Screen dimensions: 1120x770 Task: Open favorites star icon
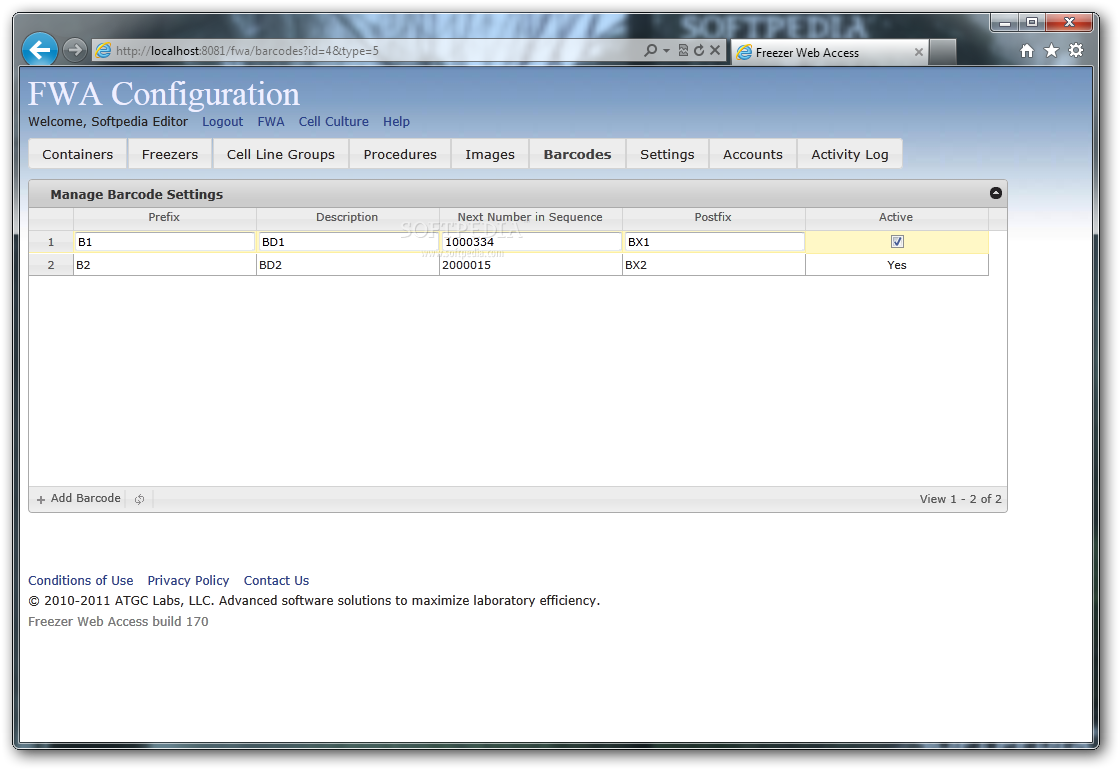pos(1051,51)
